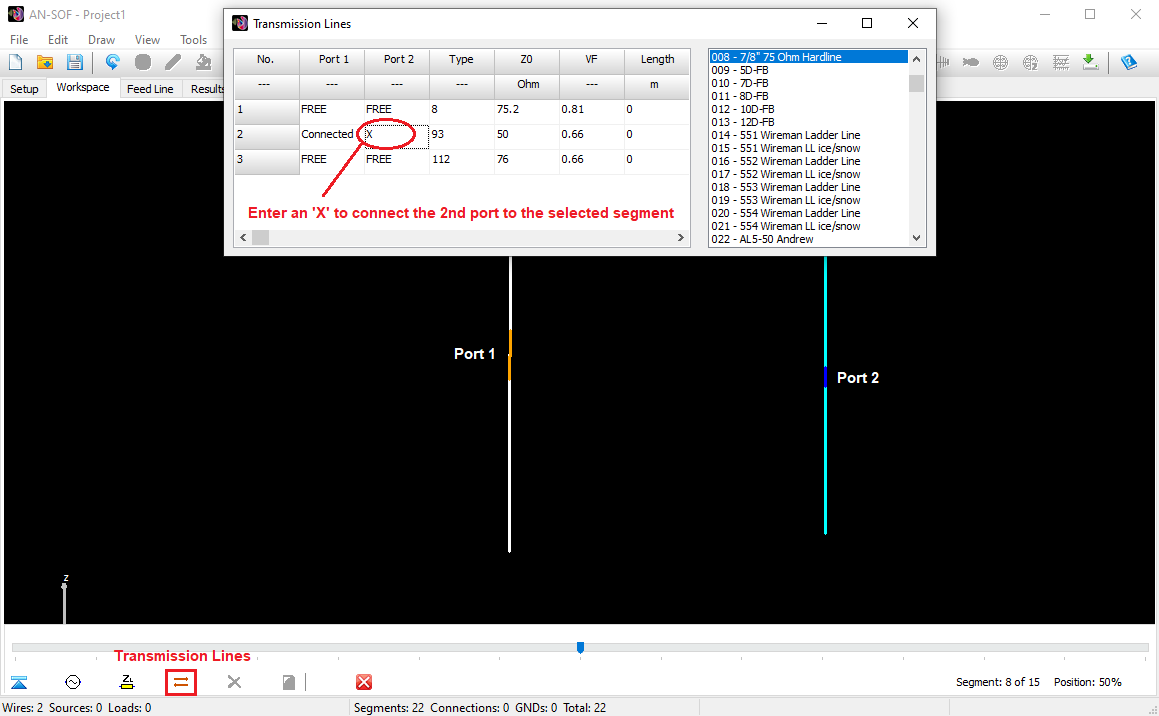
Task: Open the AN-SOF help book
Action: (x=1130, y=62)
